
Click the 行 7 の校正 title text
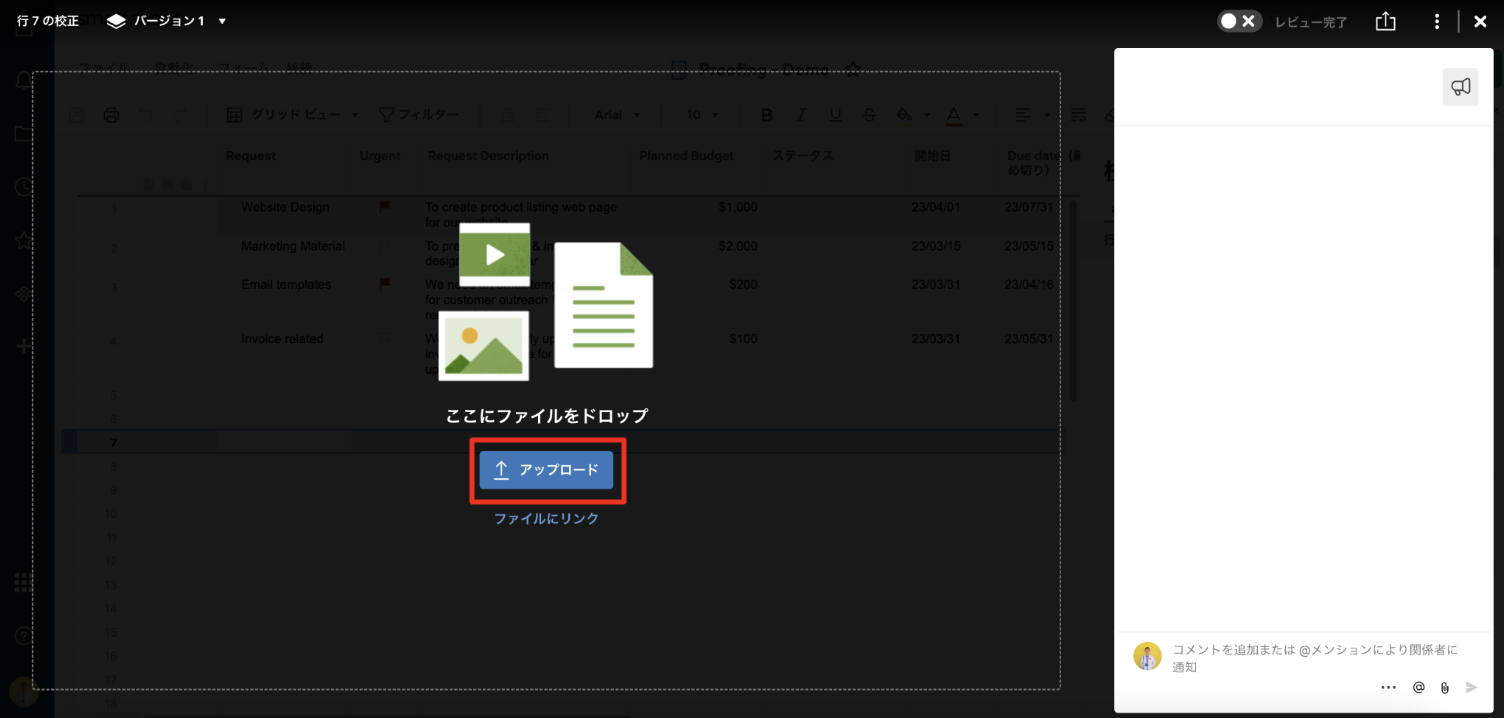[x=48, y=21]
